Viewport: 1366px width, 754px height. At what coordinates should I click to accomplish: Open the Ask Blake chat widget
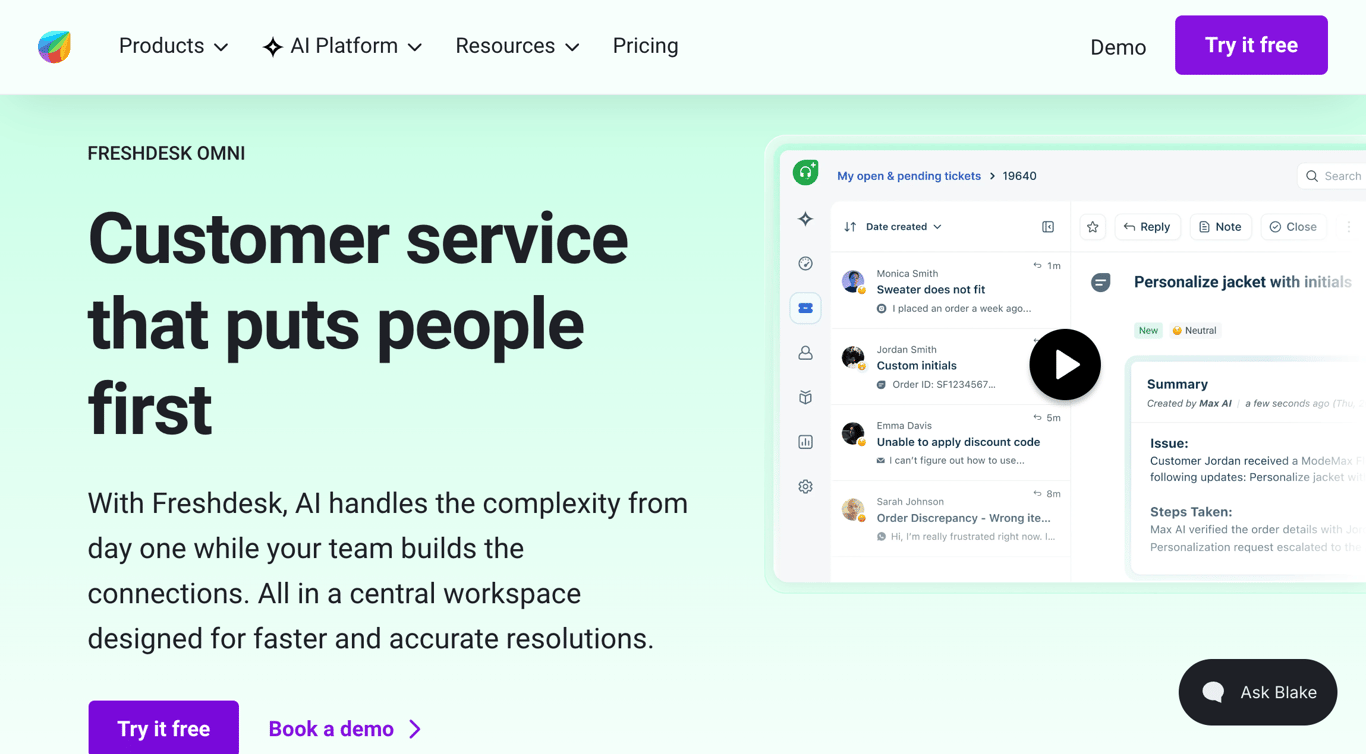coord(1258,692)
